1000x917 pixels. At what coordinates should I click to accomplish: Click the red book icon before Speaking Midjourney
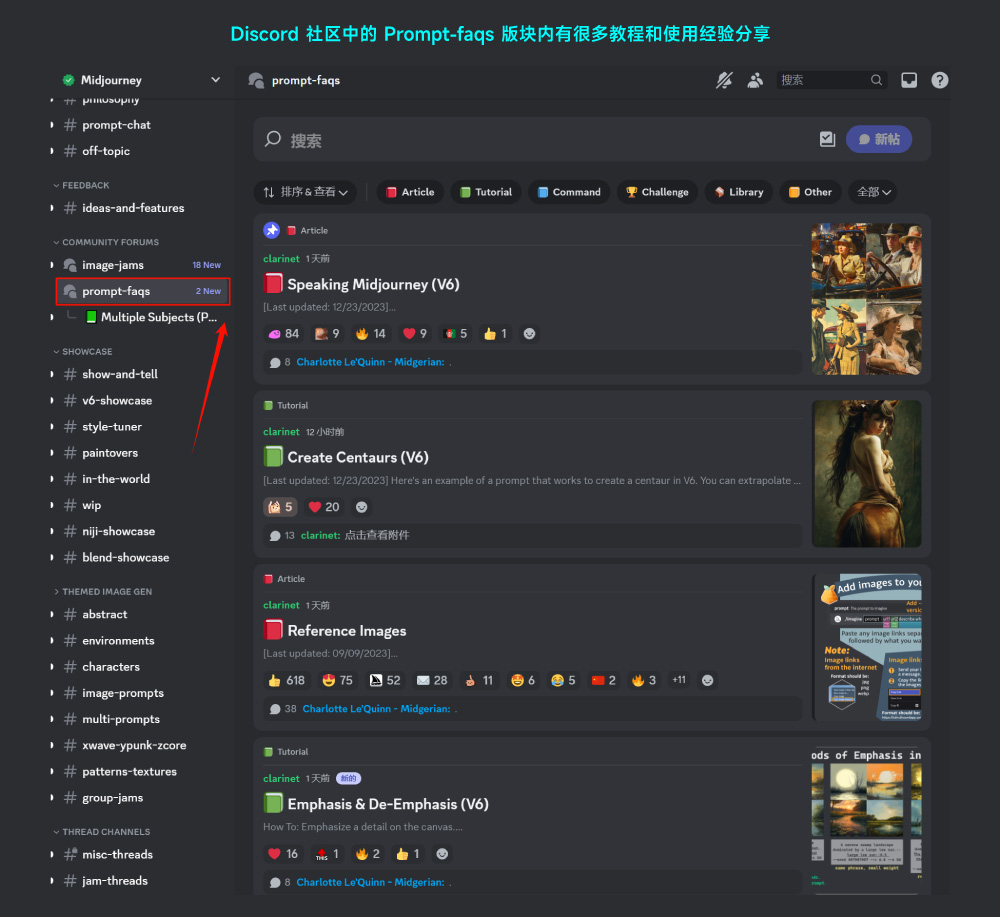(273, 284)
